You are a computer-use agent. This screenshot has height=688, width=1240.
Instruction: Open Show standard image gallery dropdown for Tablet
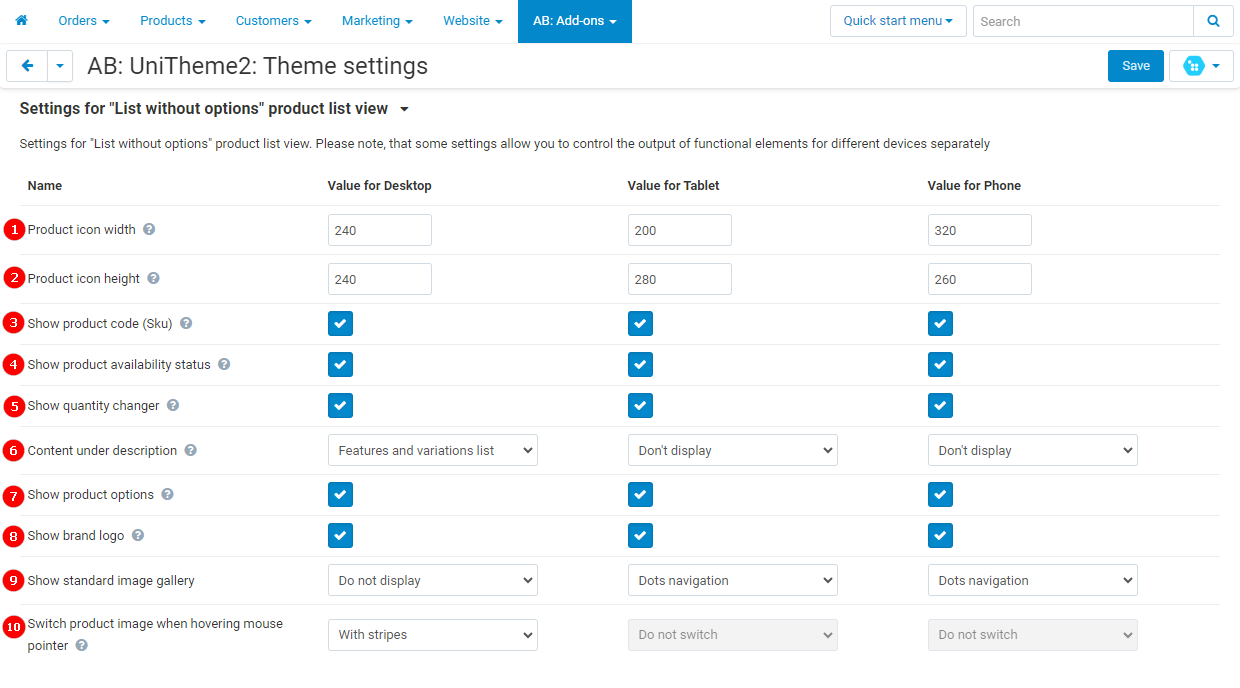click(x=732, y=580)
